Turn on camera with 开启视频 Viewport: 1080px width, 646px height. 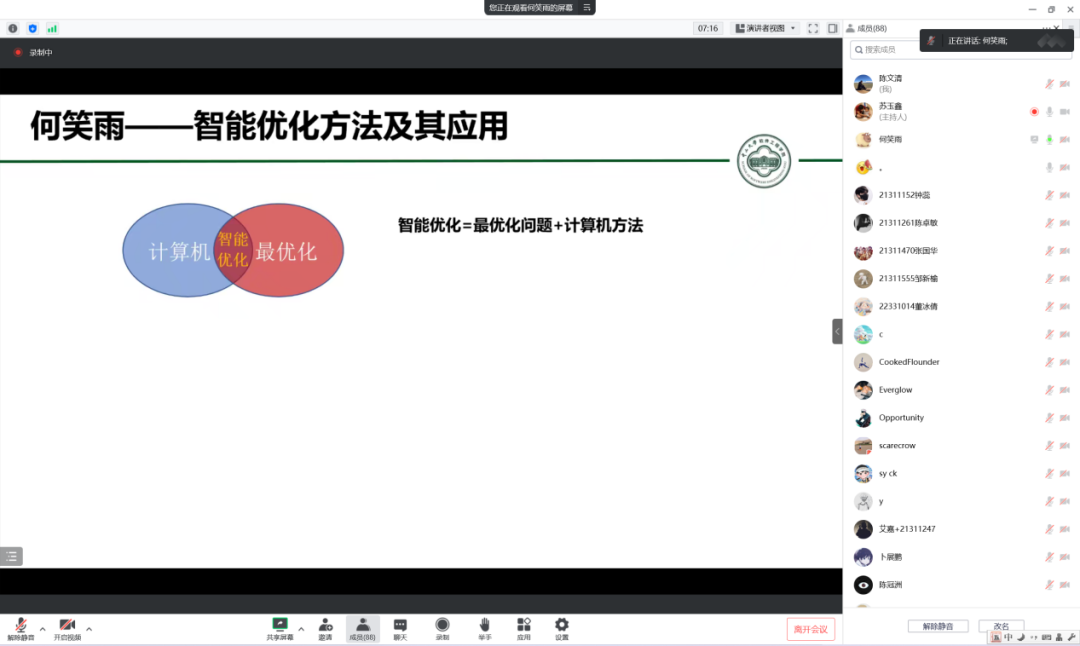(x=67, y=628)
